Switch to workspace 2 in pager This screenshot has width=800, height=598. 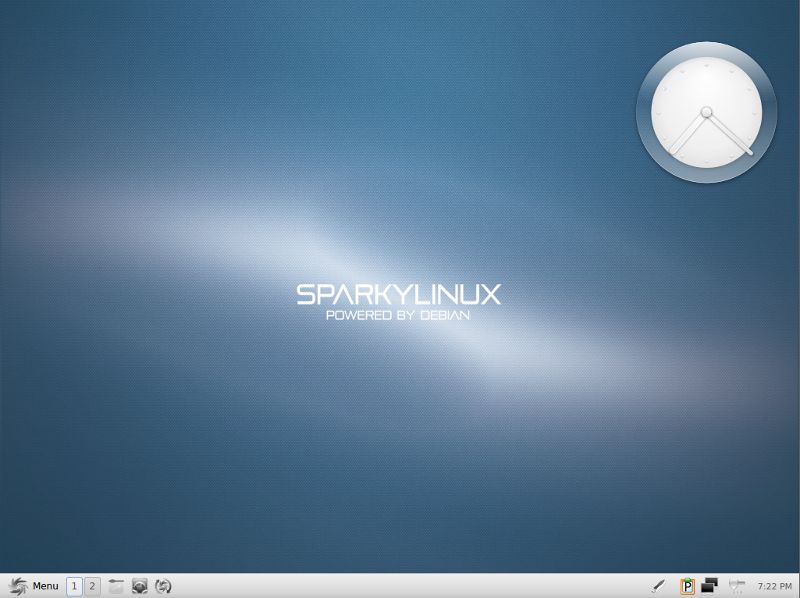click(92, 586)
